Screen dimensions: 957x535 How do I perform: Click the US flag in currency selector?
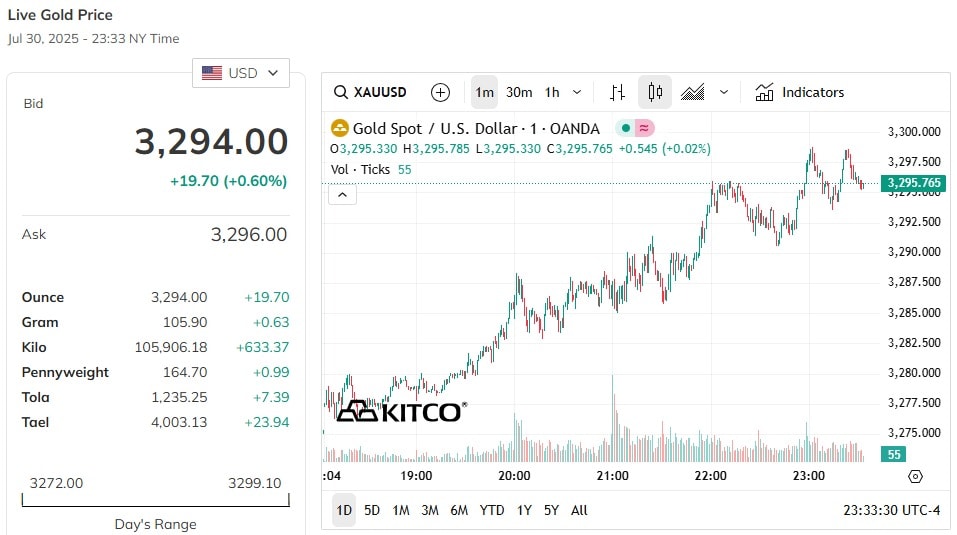(x=212, y=73)
